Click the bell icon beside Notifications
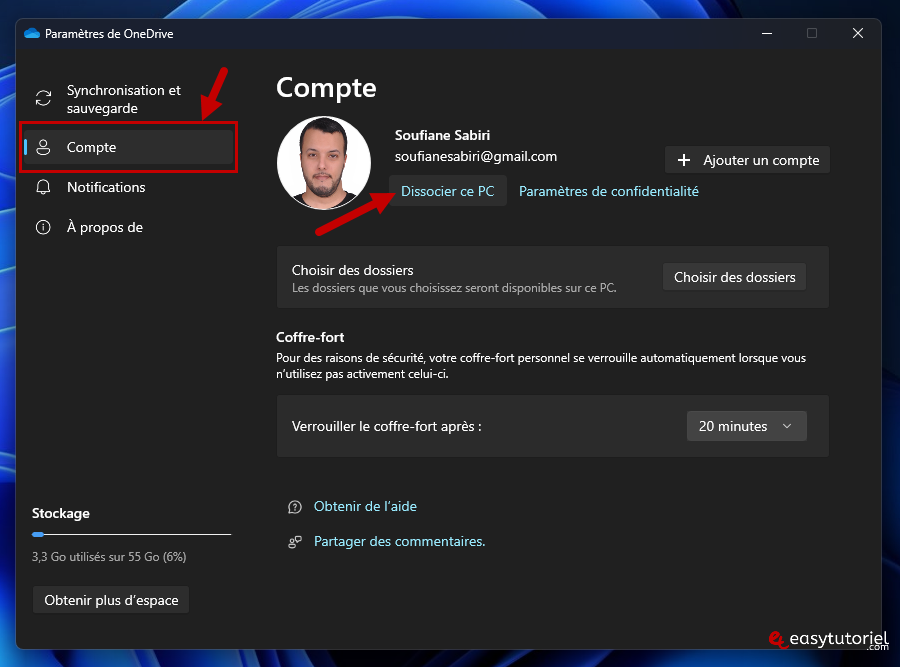 click(x=43, y=187)
